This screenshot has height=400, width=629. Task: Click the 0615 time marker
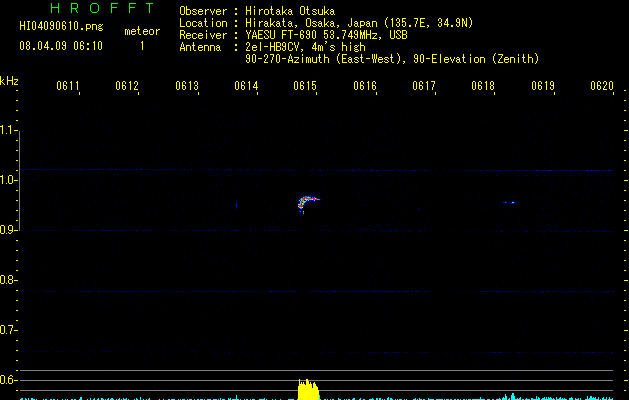pyautogui.click(x=305, y=86)
